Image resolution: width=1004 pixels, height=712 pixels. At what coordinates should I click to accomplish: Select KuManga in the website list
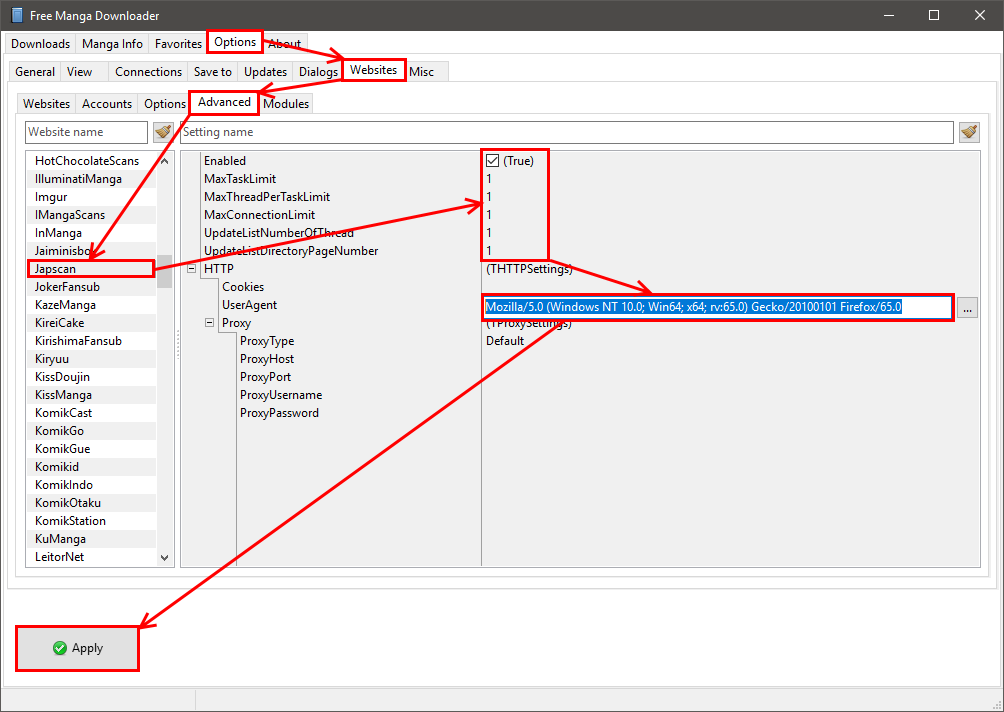pos(90,538)
